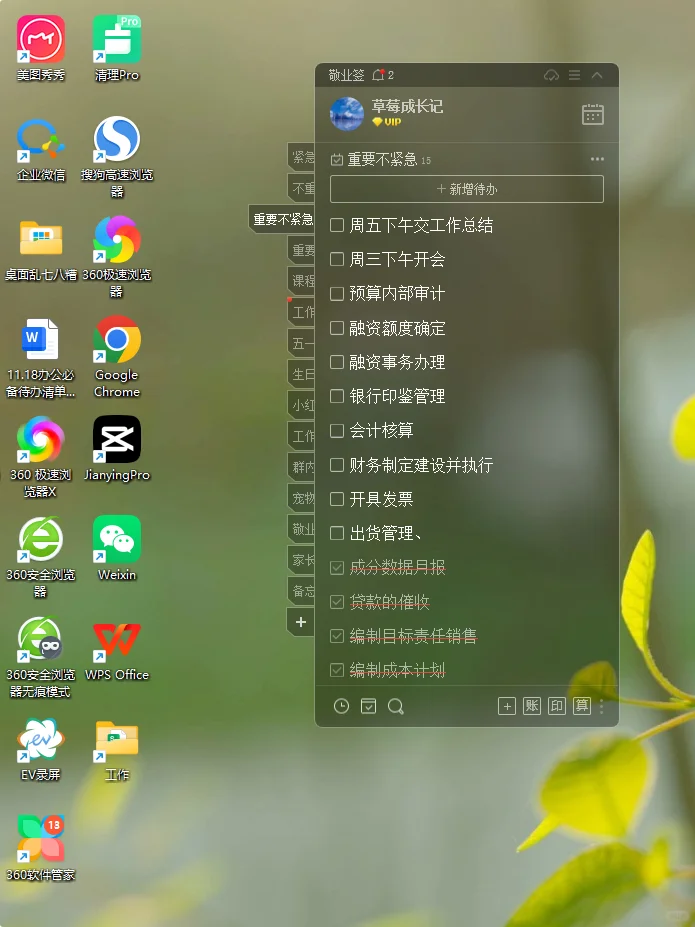Select the completed 编制目标责任销售 text
This screenshot has height=927, width=695.
[413, 636]
